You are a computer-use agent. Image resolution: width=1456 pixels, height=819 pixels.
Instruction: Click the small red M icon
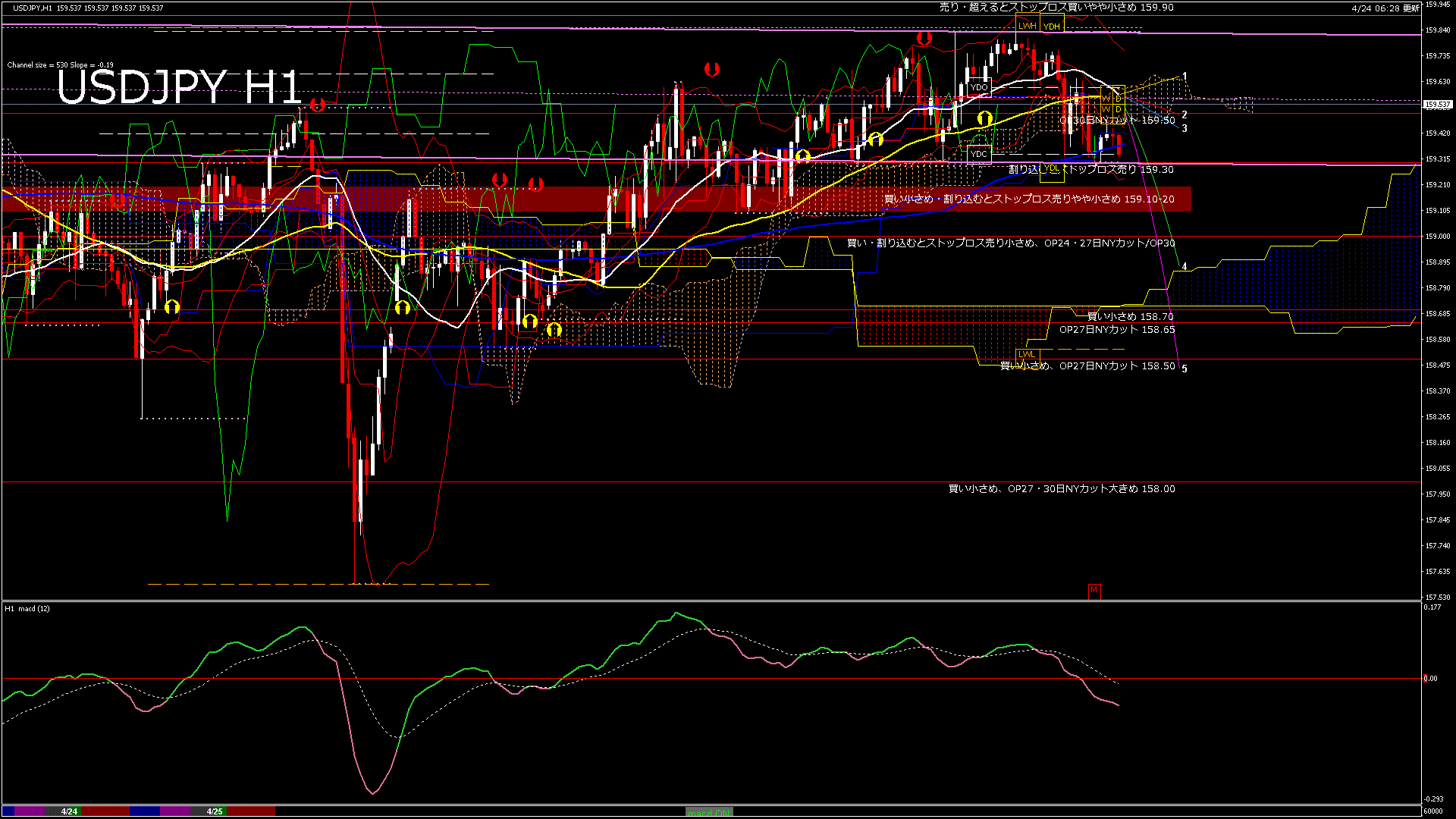pyautogui.click(x=1094, y=590)
